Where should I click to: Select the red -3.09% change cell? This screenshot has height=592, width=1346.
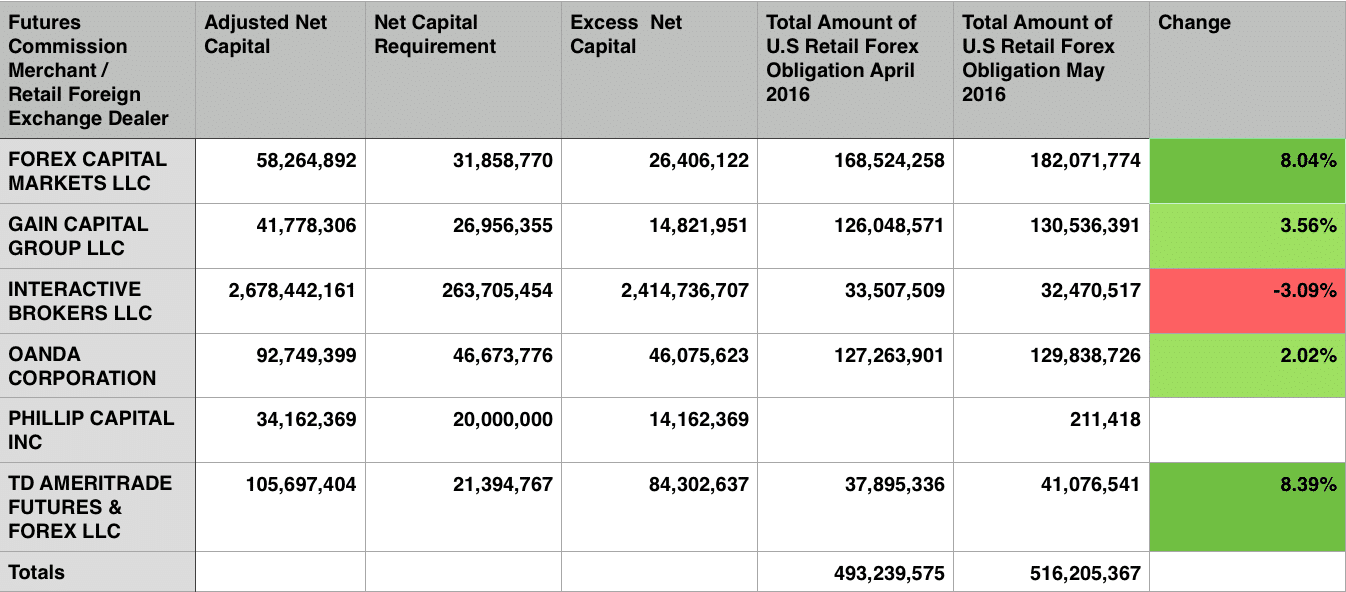point(1247,301)
